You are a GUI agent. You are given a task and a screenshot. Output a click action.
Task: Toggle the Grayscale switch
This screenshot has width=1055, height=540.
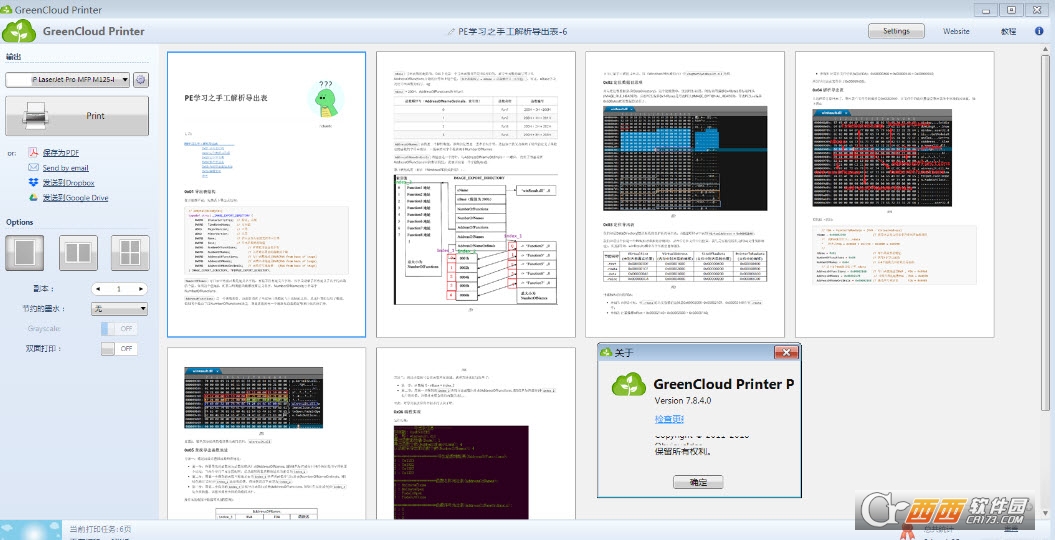coord(119,328)
